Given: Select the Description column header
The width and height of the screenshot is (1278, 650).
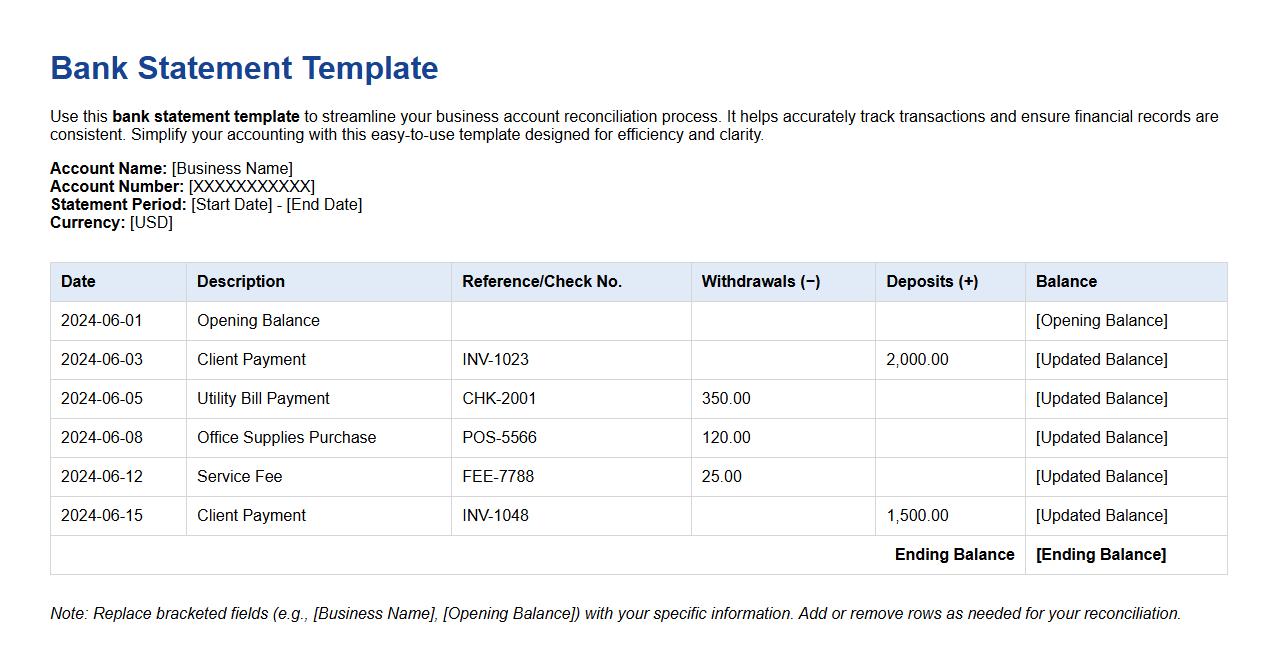Looking at the screenshot, I should point(240,281).
